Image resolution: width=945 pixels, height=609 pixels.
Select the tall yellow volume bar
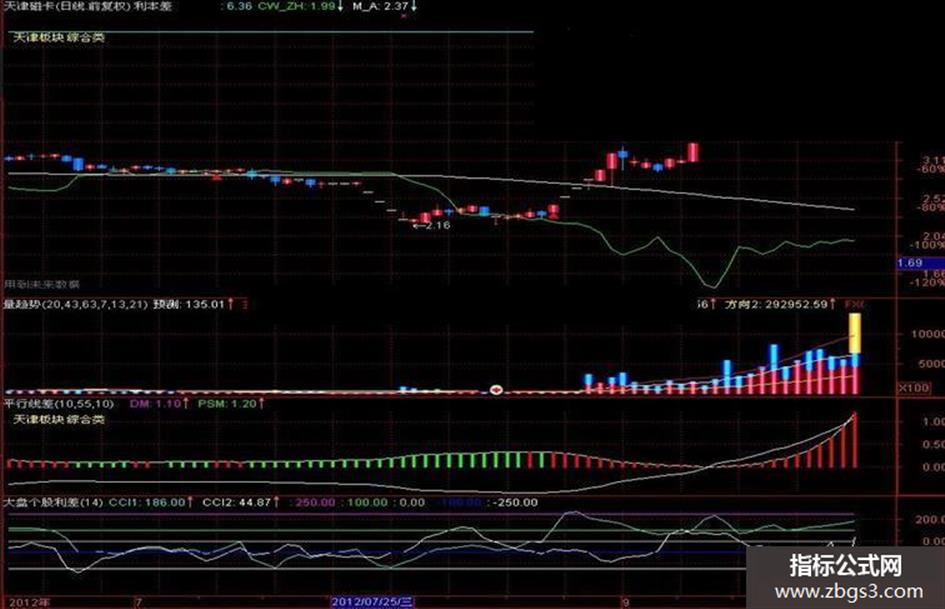[855, 333]
